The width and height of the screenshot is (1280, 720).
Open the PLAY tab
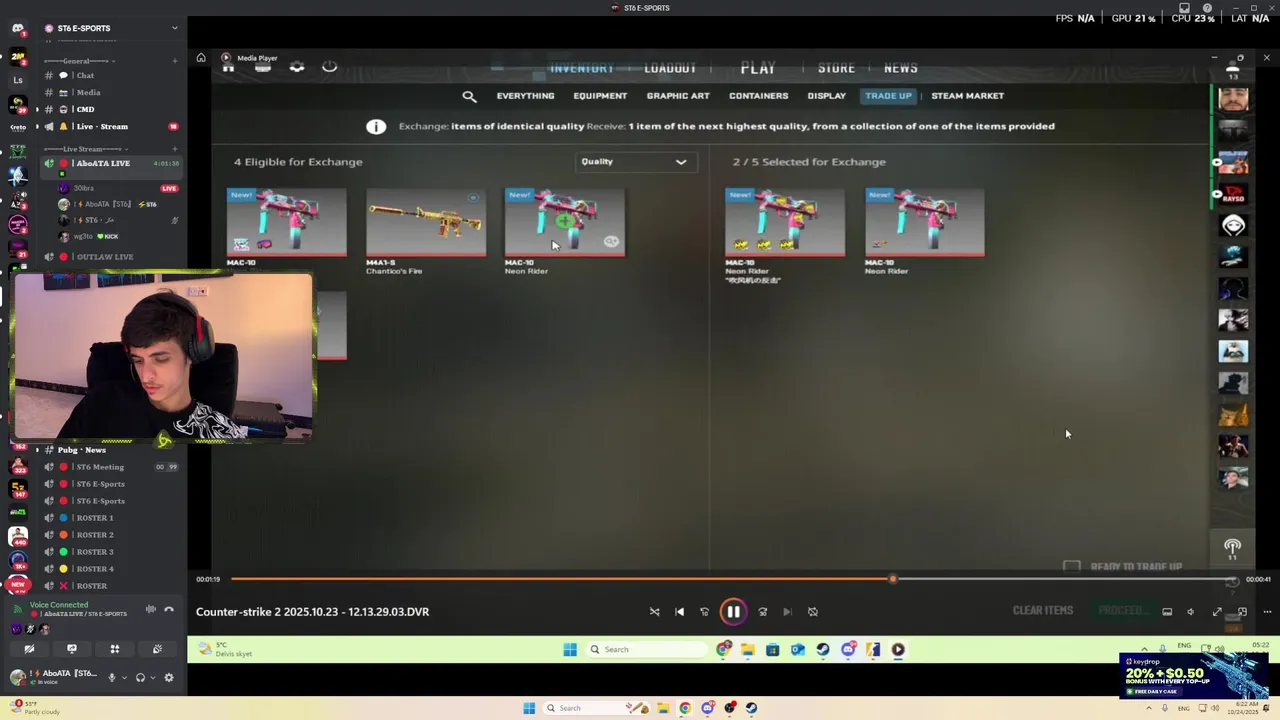pos(758,68)
